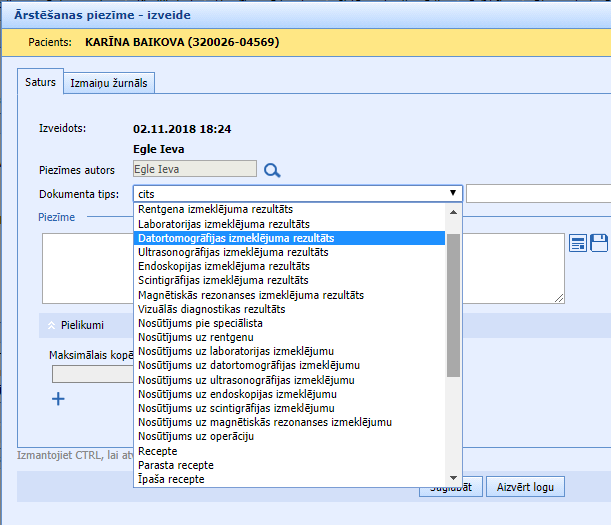The height and width of the screenshot is (525, 611).
Task: Select Nosūtījums pie speciālista option
Action: 200,323
